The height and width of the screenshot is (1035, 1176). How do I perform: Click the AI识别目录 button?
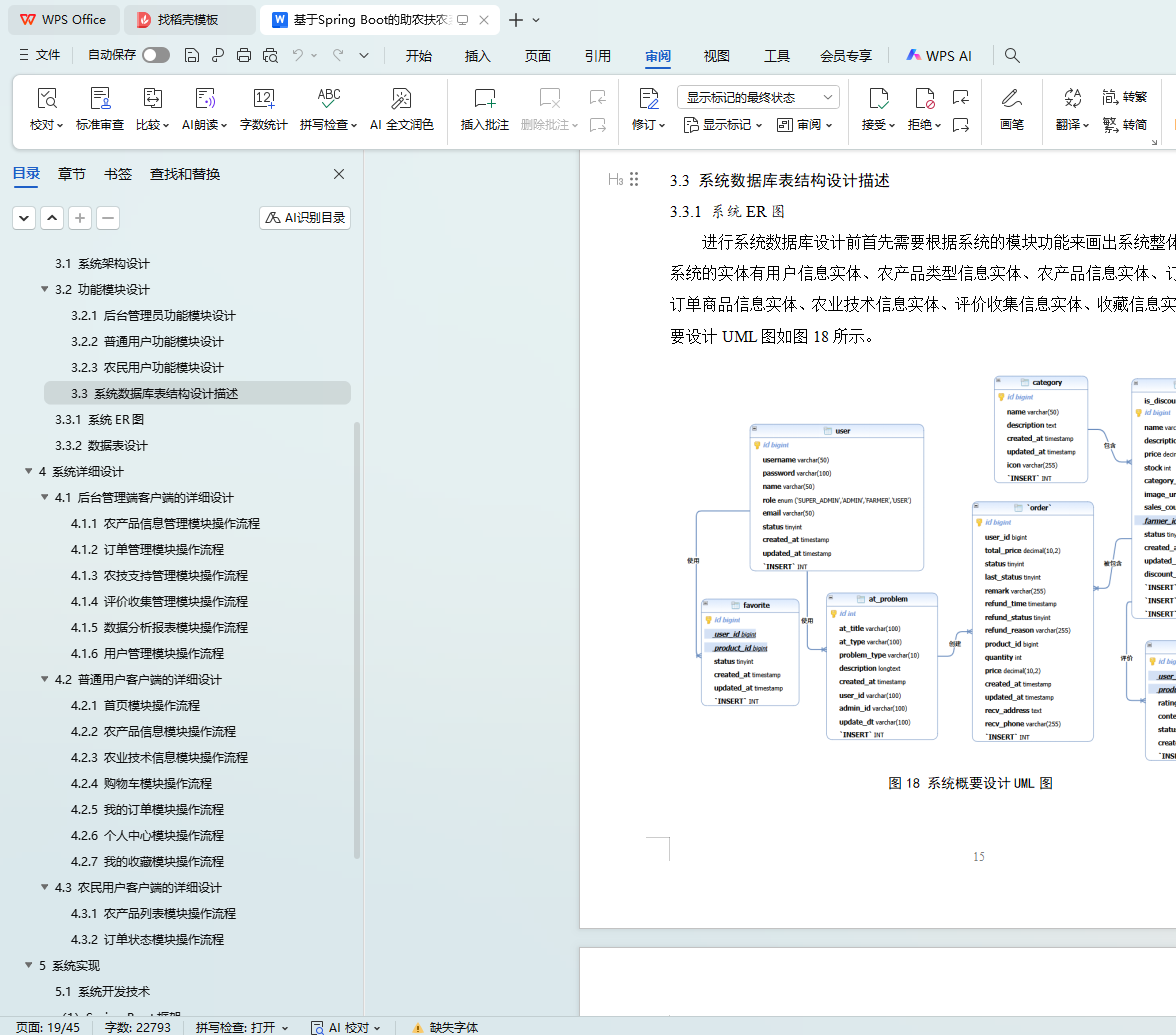305,217
